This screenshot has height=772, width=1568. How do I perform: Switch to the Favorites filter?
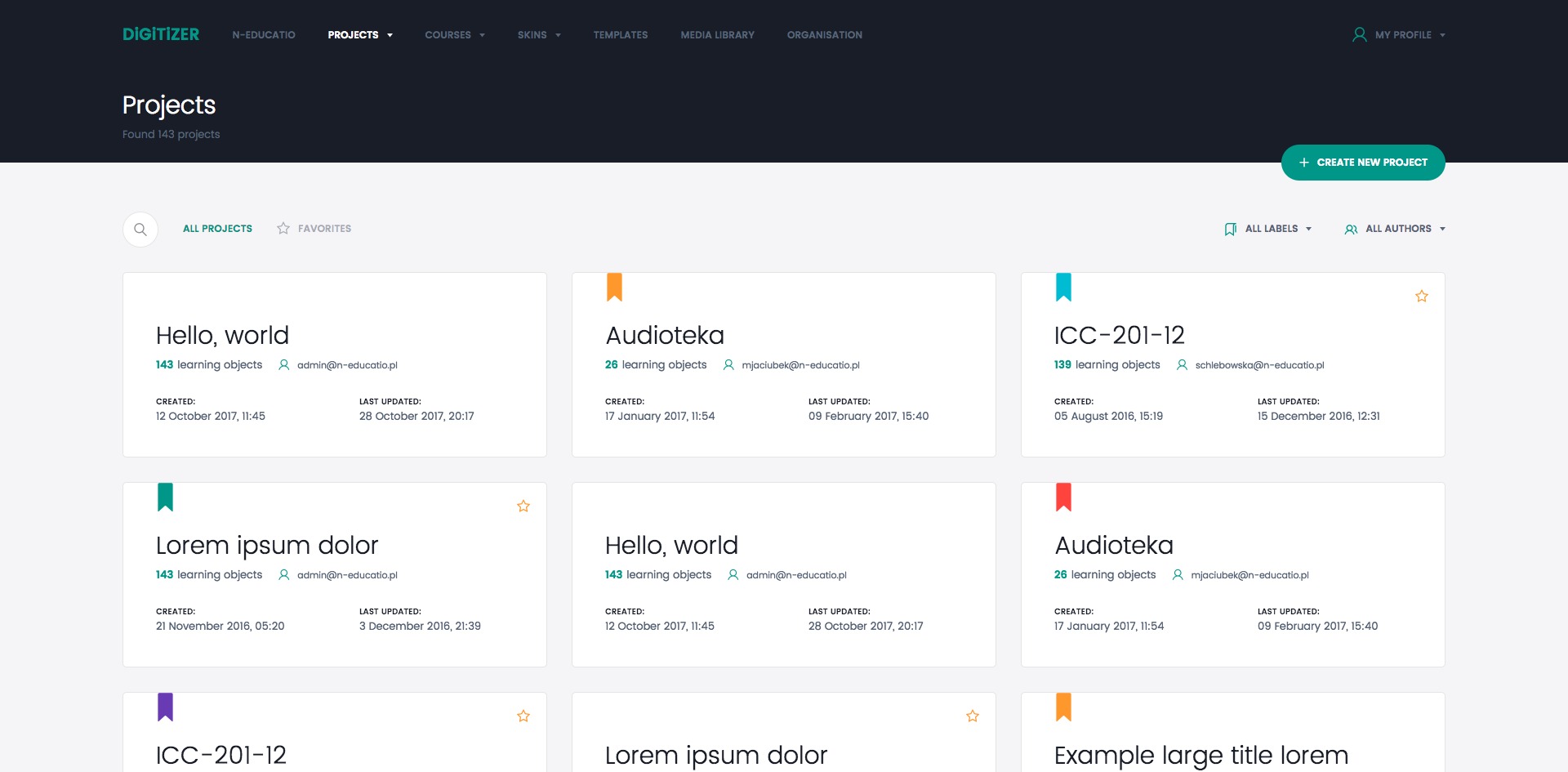(x=323, y=229)
